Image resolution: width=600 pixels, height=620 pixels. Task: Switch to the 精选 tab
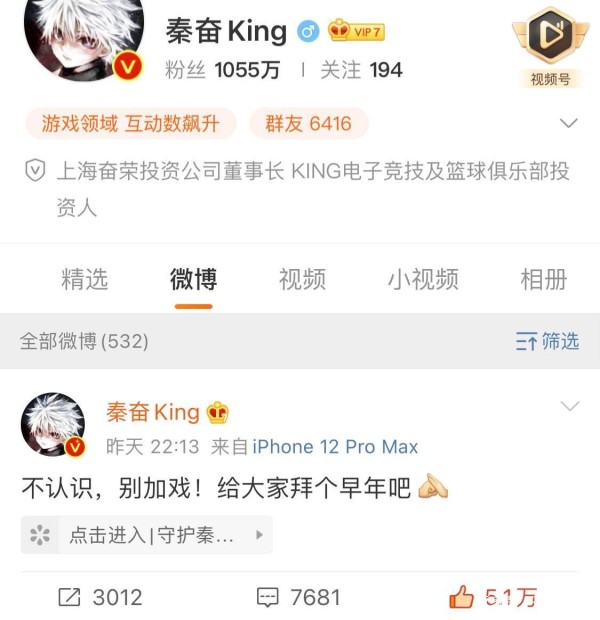coord(85,279)
